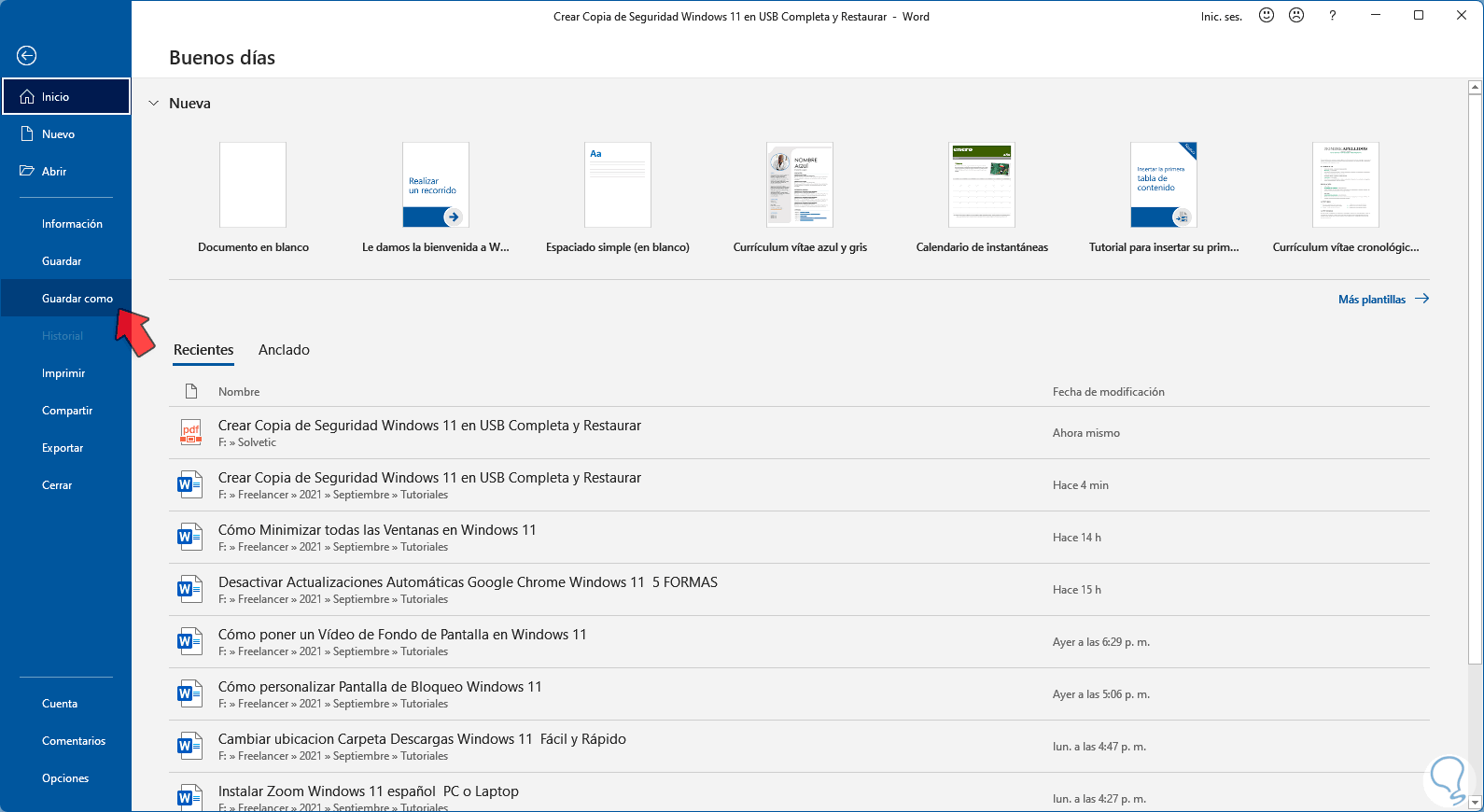Screen dimensions: 1484x812
Task: Click Word icon for Carpeta Descargas document
Action: 190,746
